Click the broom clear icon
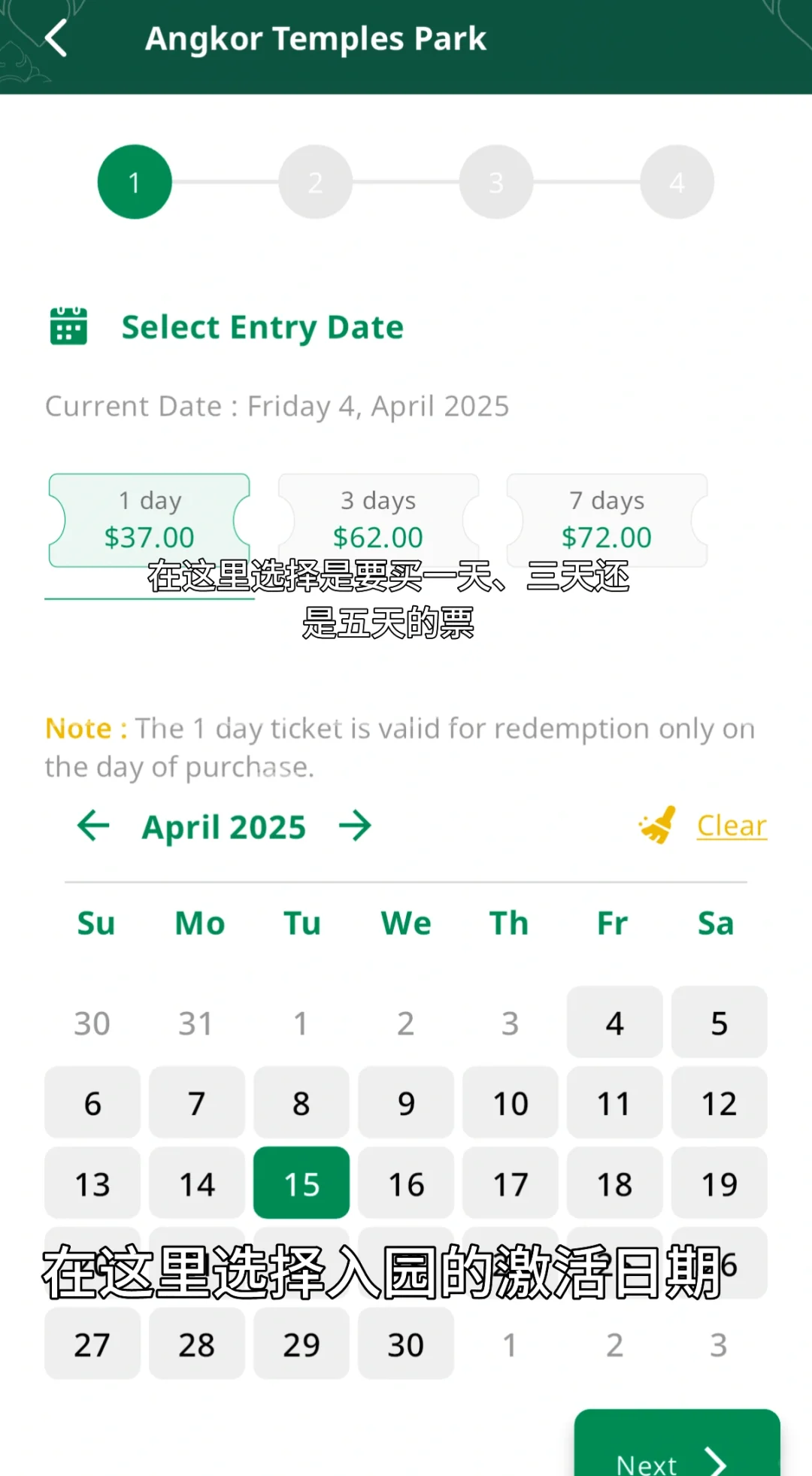812x1476 pixels. click(x=658, y=826)
